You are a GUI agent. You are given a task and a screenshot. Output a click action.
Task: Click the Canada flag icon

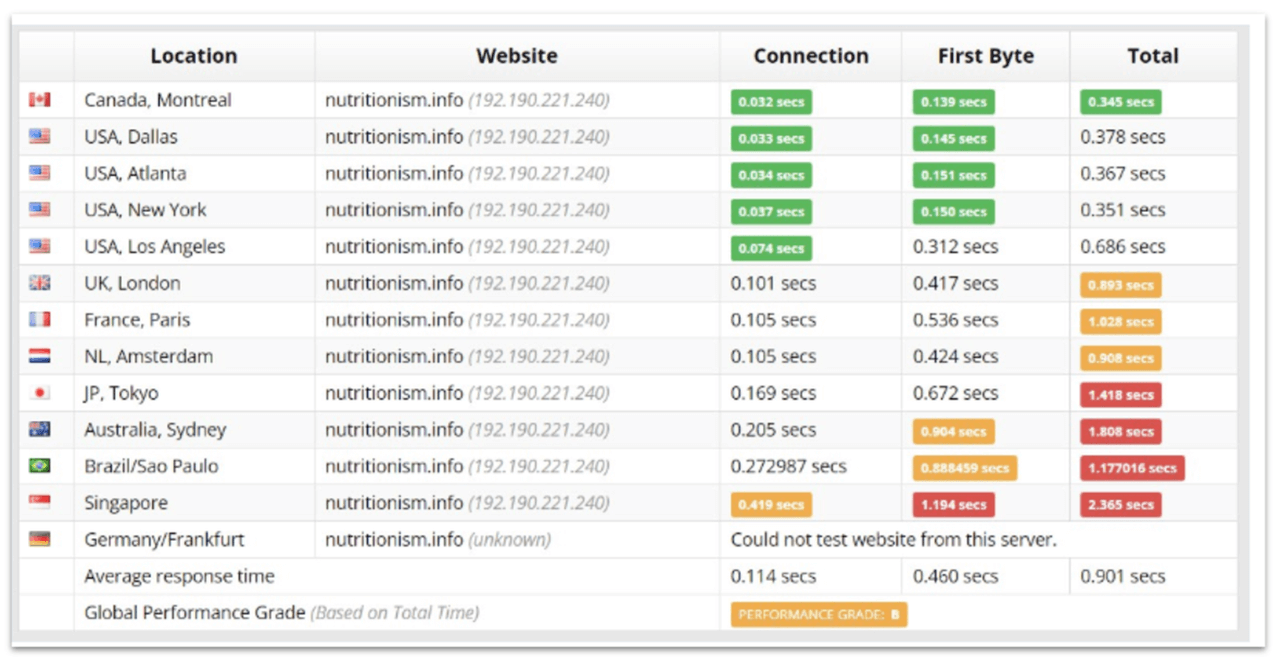40,100
